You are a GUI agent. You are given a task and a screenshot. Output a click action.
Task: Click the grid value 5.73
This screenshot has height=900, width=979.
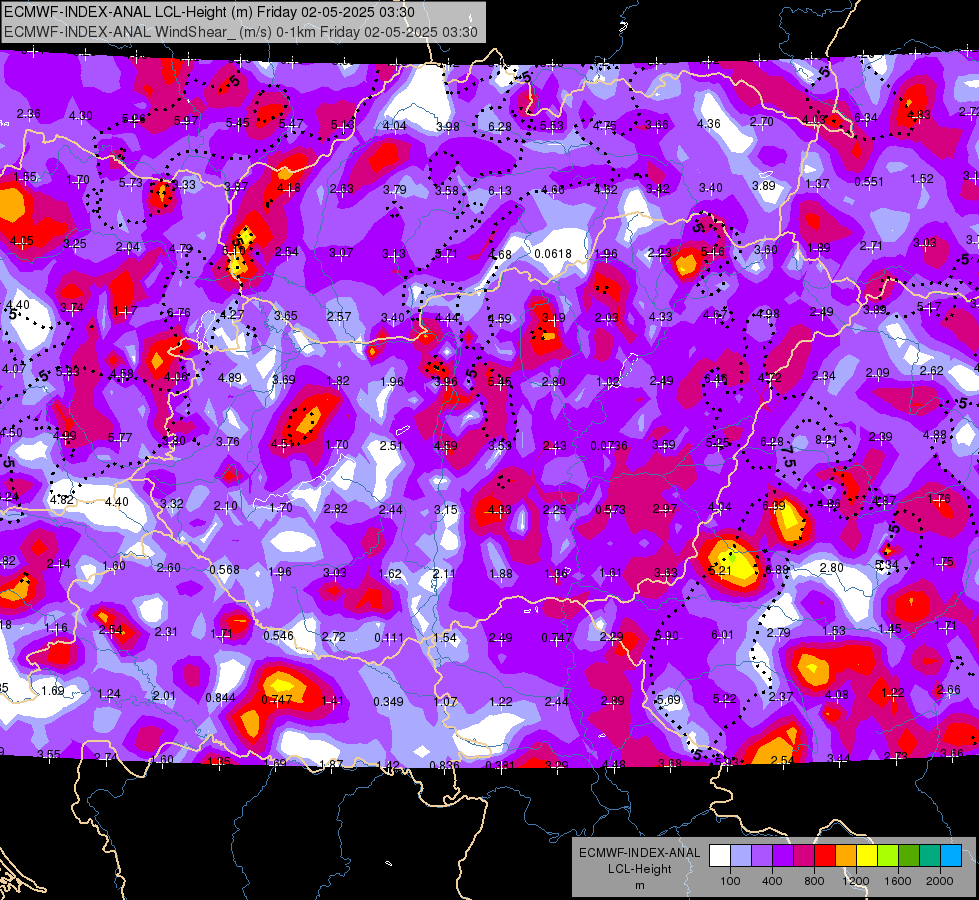[130, 183]
